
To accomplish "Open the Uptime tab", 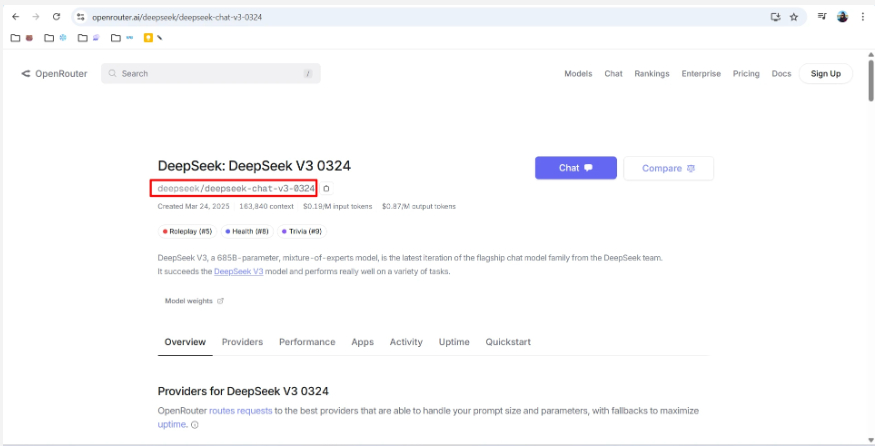I will click(454, 342).
